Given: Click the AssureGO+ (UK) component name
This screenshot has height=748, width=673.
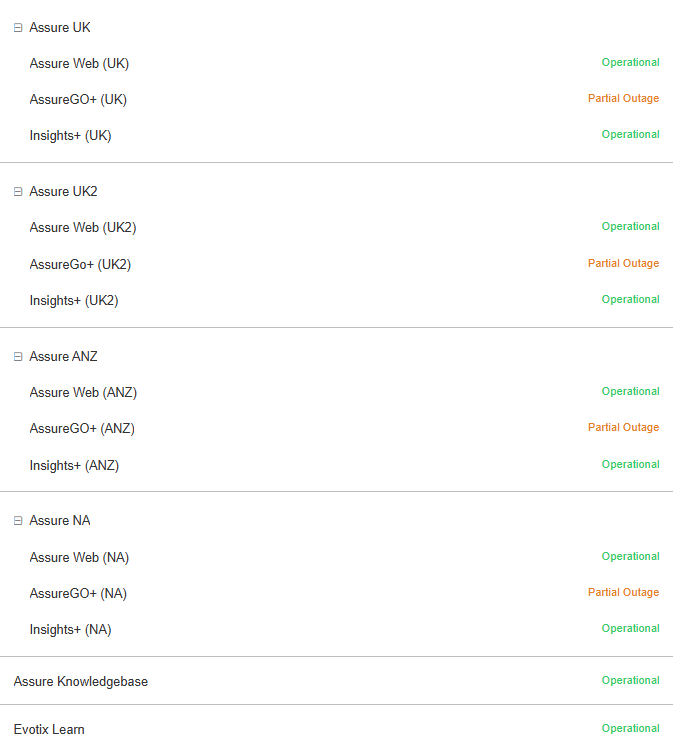Looking at the screenshot, I should click(x=78, y=100).
